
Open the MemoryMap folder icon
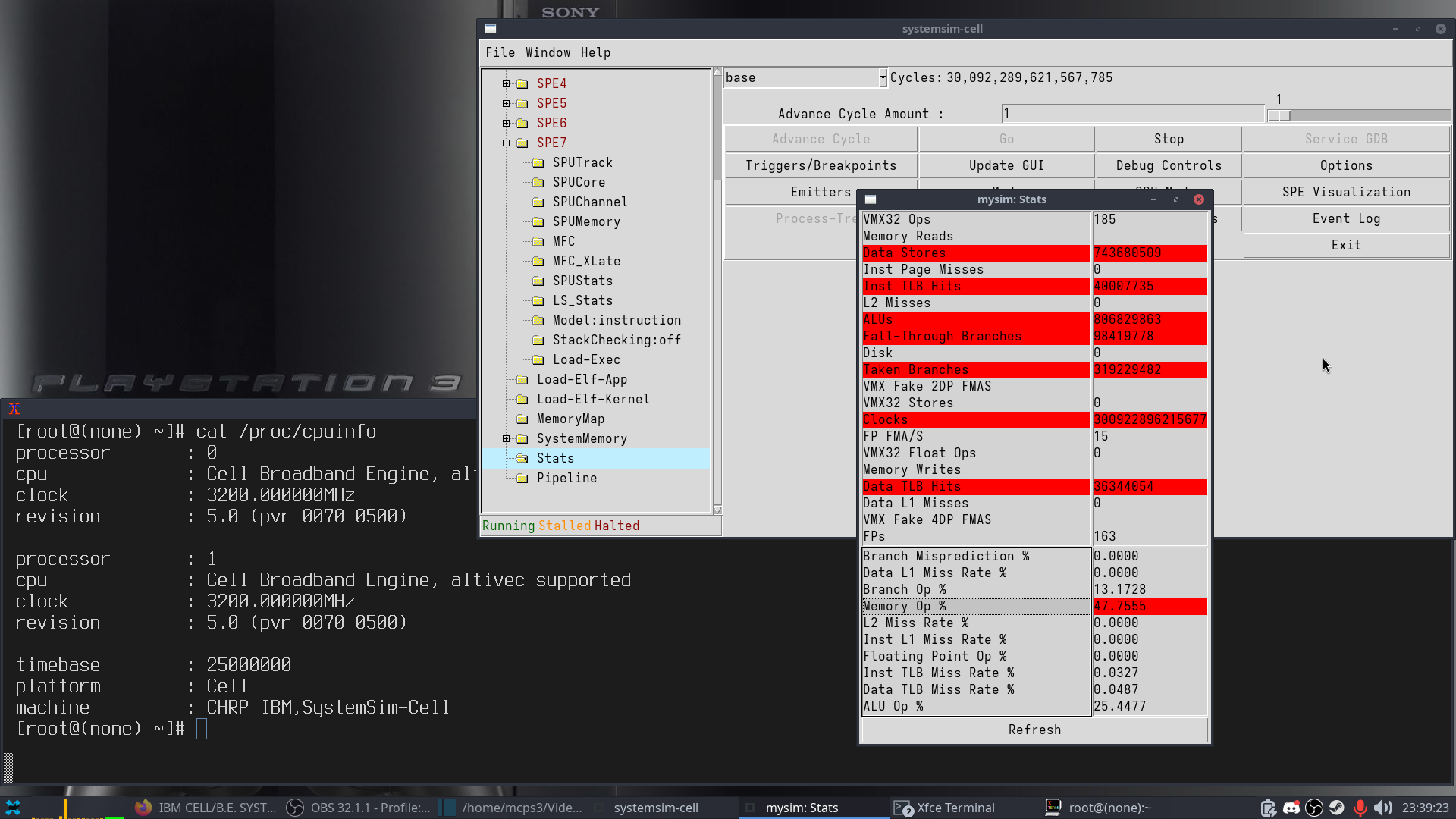click(522, 419)
